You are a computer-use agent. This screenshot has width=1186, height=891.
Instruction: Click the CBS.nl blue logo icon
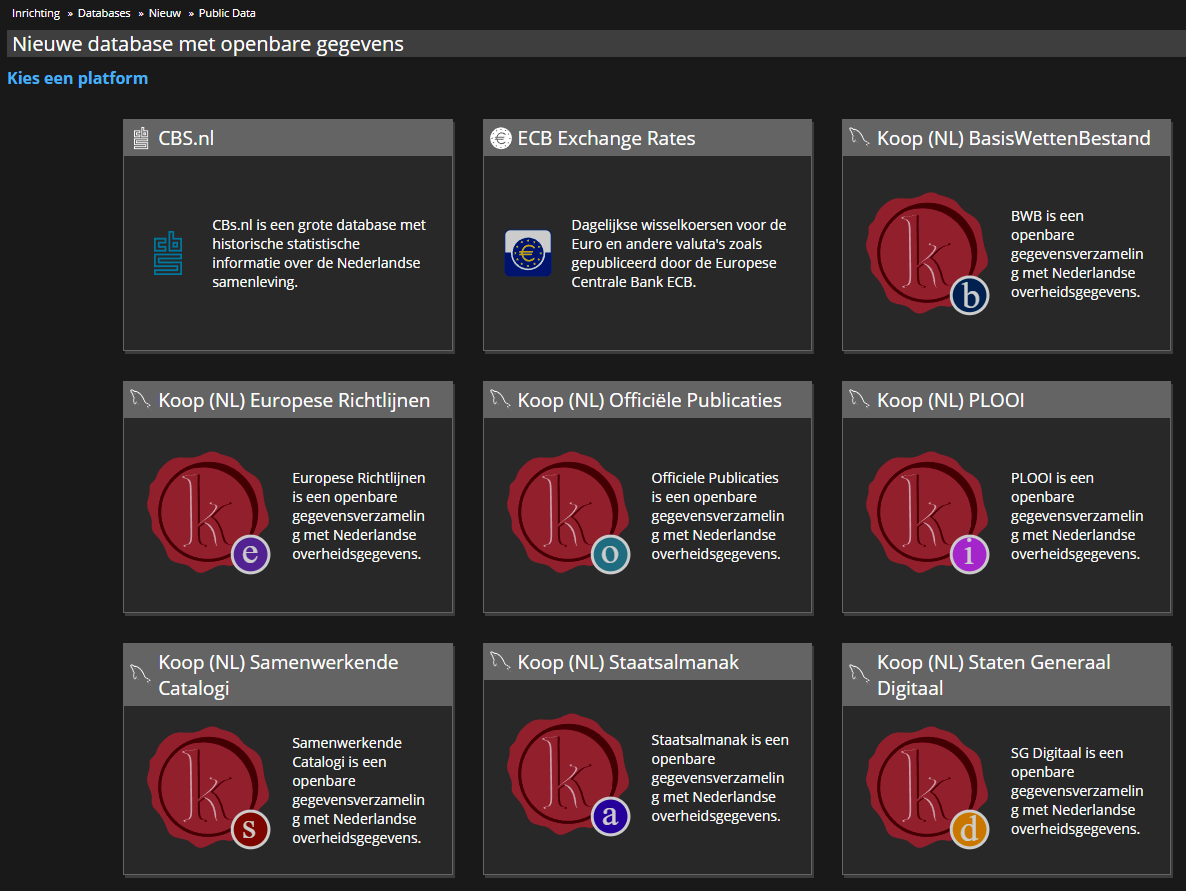click(168, 253)
